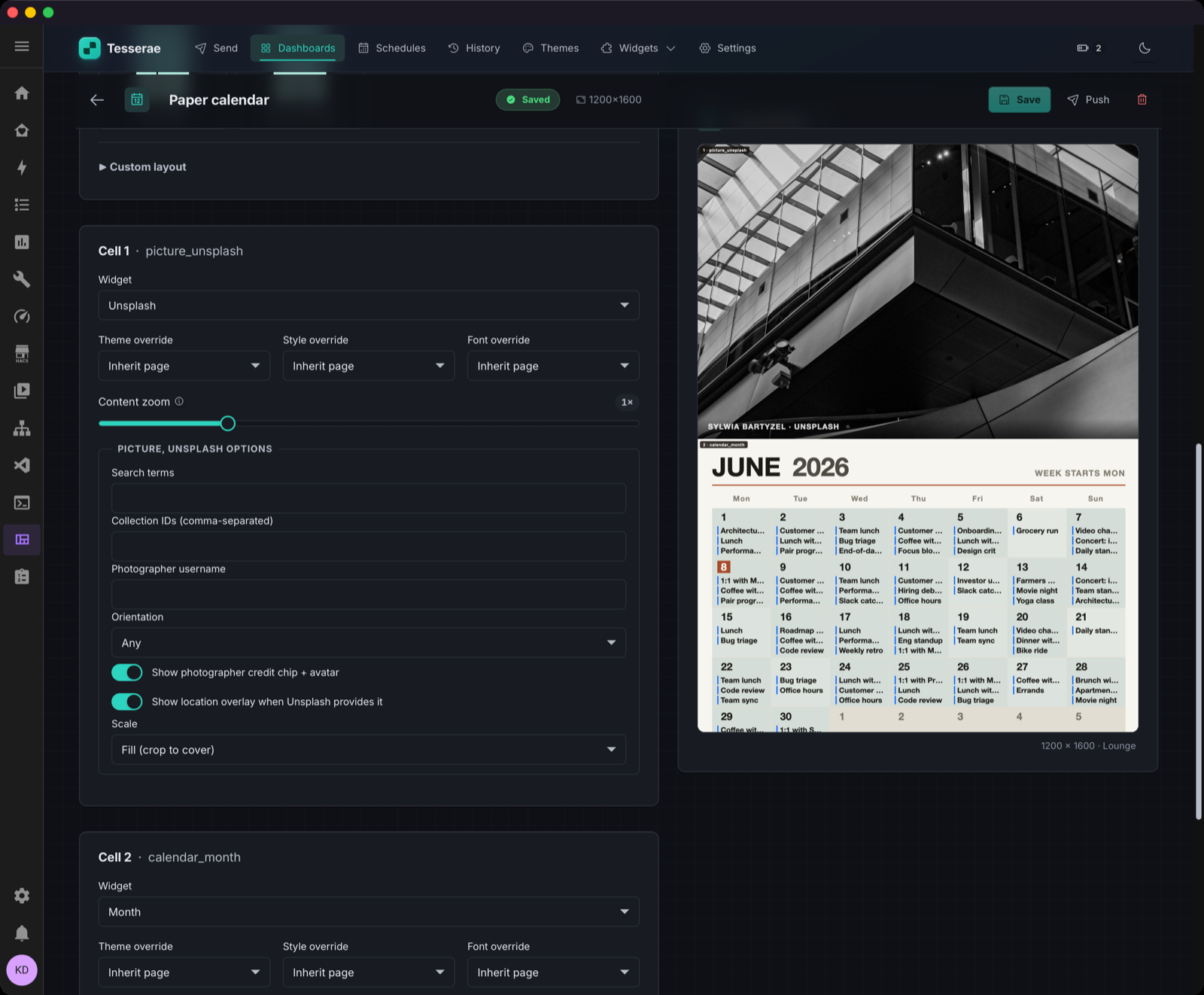Click the Save button

(x=1019, y=99)
